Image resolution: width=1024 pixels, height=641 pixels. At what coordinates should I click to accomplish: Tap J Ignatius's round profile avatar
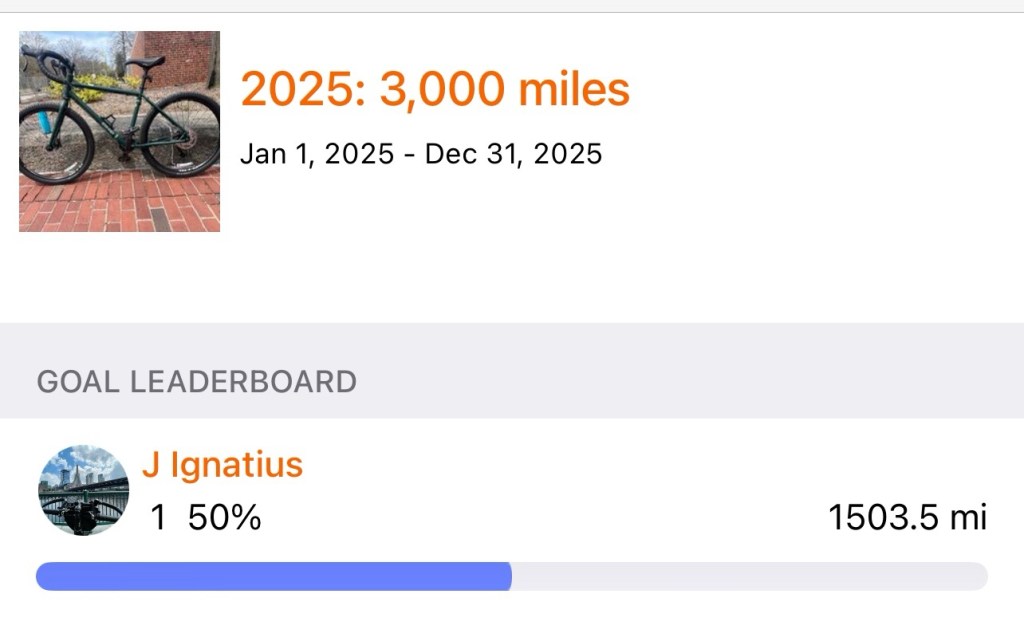83,490
